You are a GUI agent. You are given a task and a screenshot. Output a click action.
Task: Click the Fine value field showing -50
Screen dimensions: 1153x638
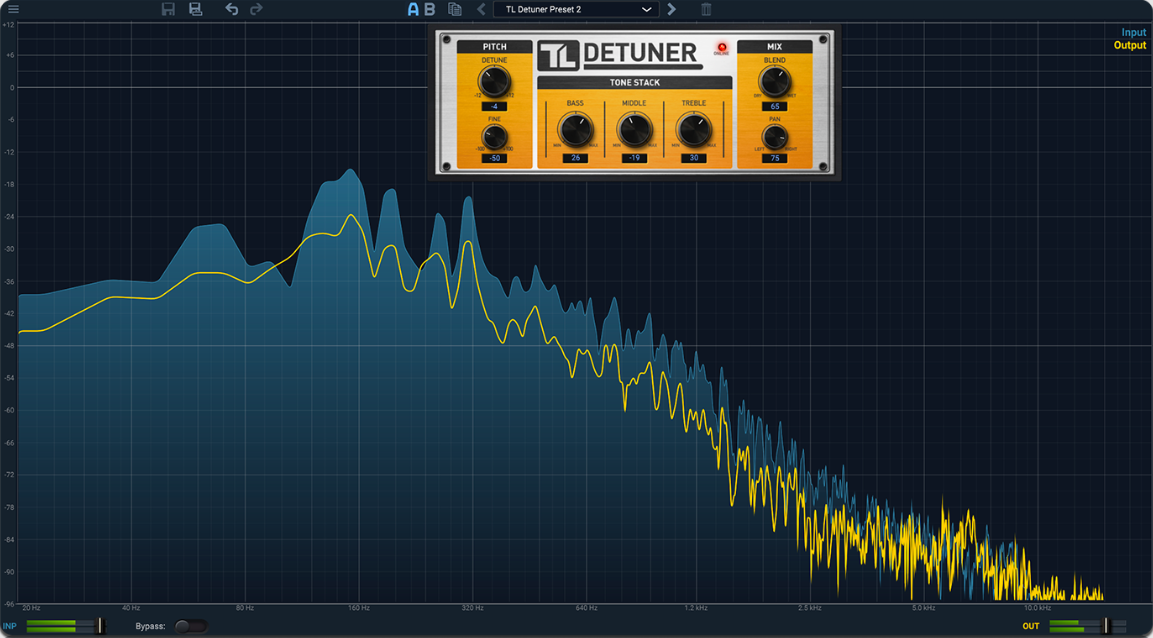pyautogui.click(x=494, y=158)
